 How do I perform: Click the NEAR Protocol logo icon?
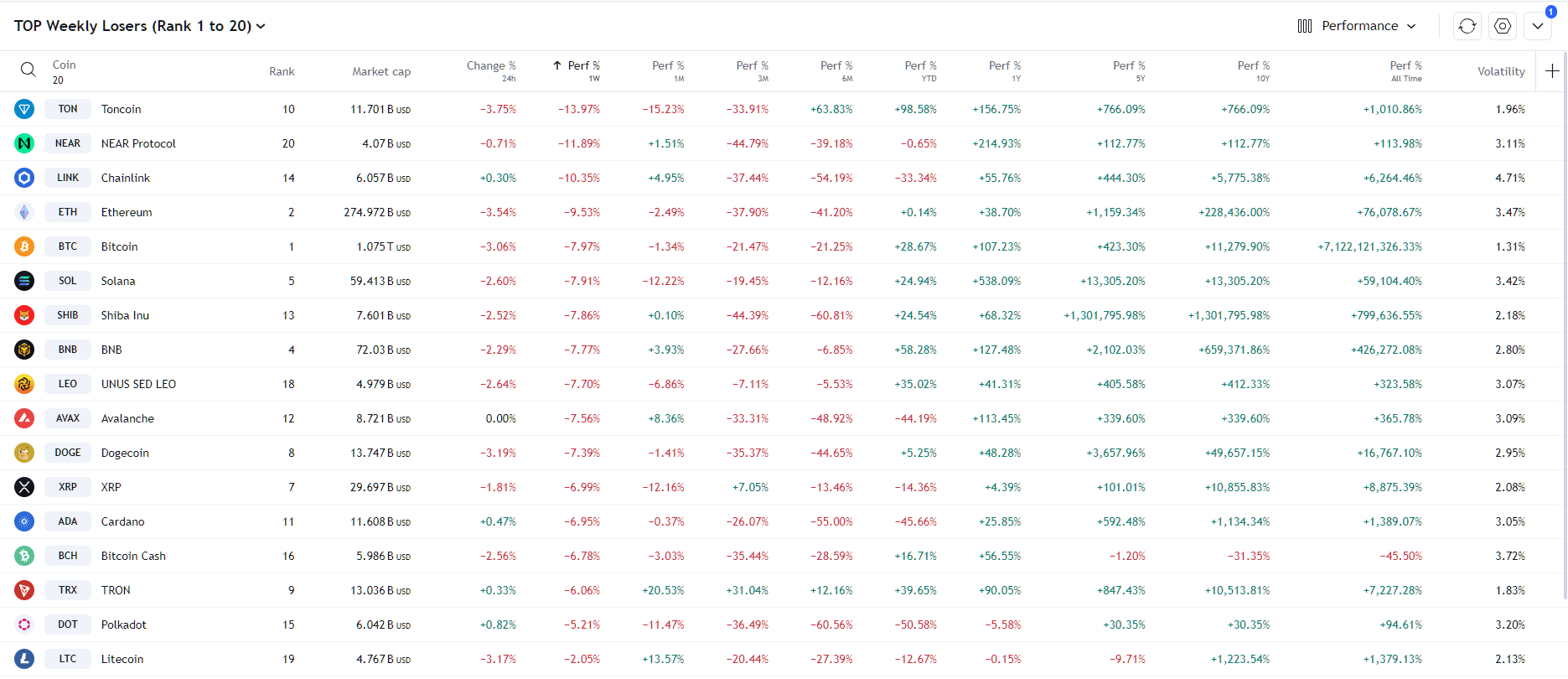pyautogui.click(x=24, y=143)
